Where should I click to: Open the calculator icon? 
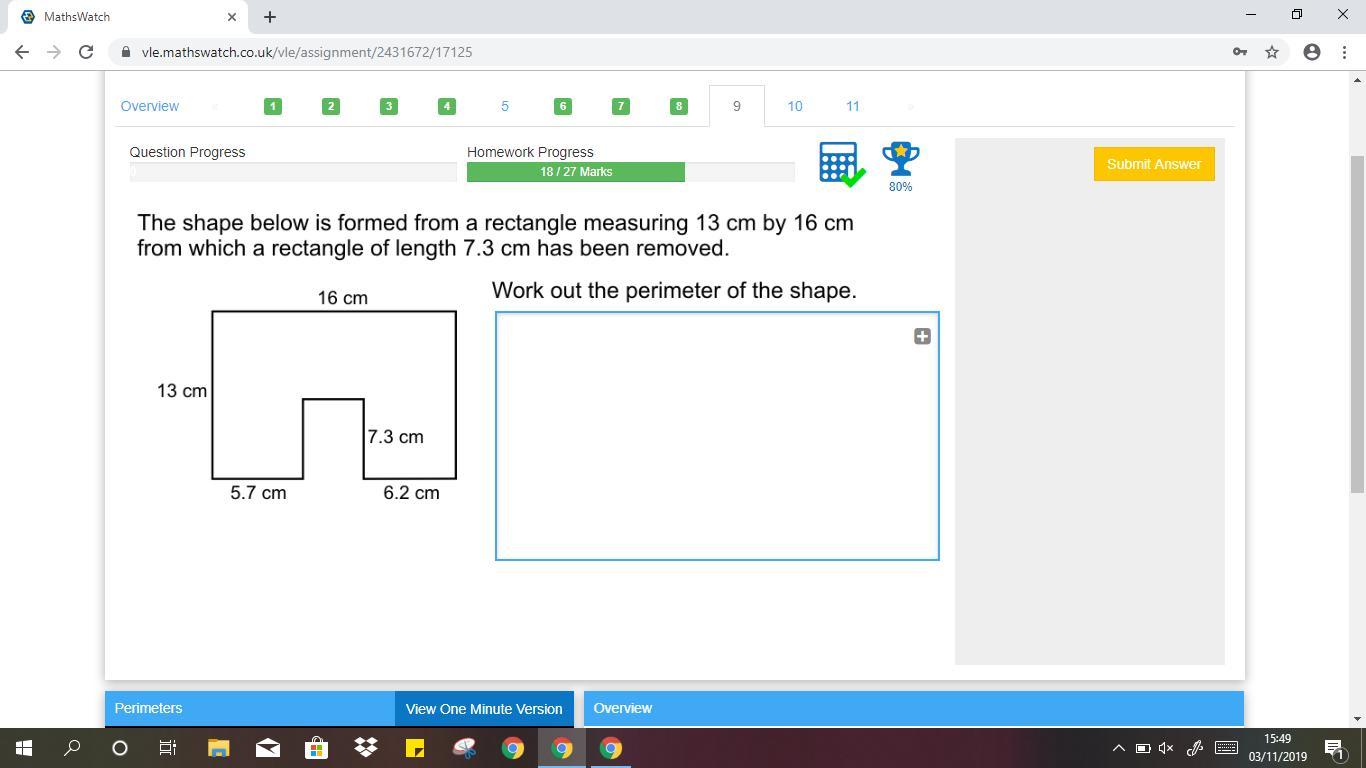(839, 163)
